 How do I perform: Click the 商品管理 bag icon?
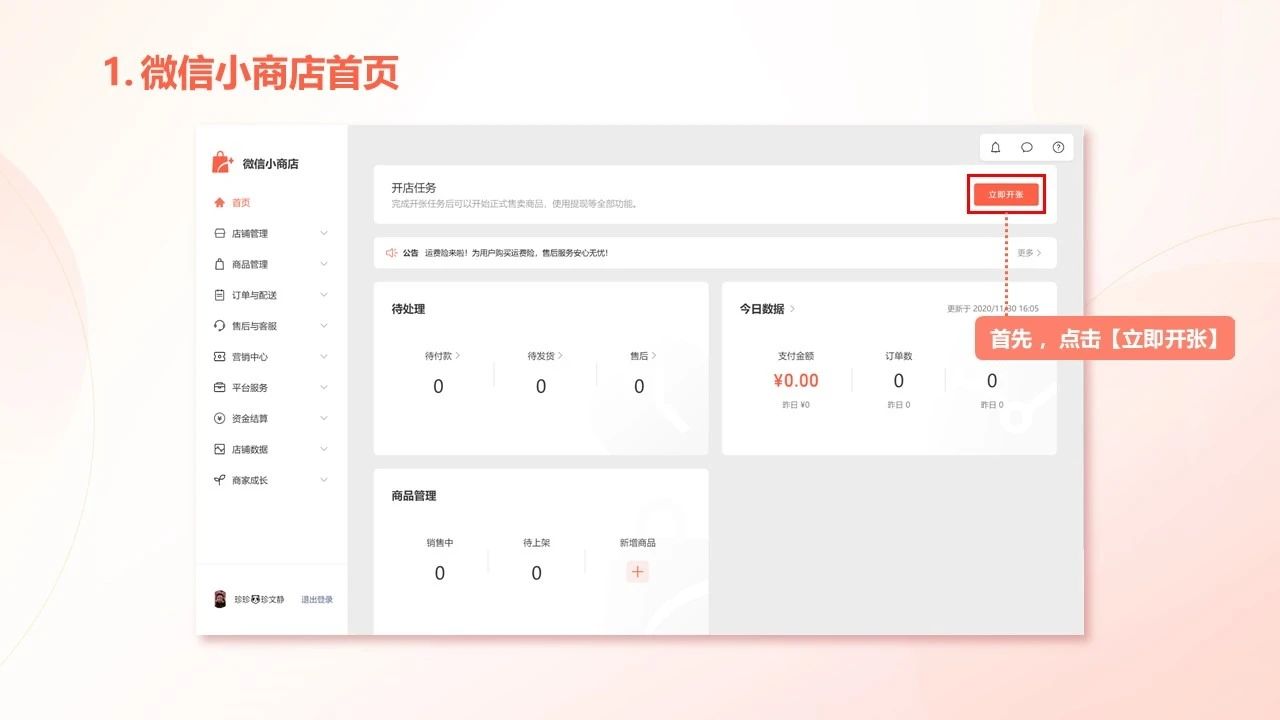pos(220,264)
